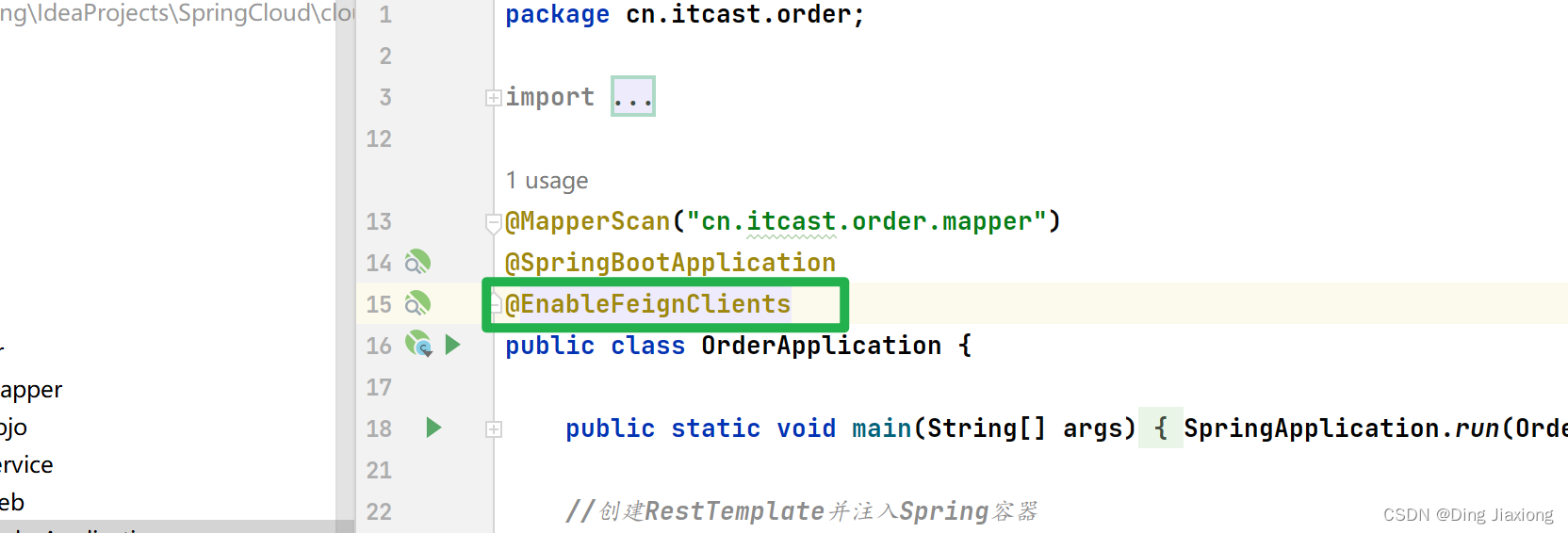Click the @EnableFeignClients annotation

647,303
